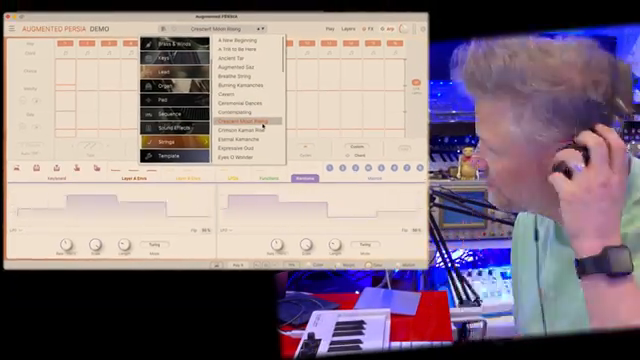Choose the Sound Effects category

175,128
